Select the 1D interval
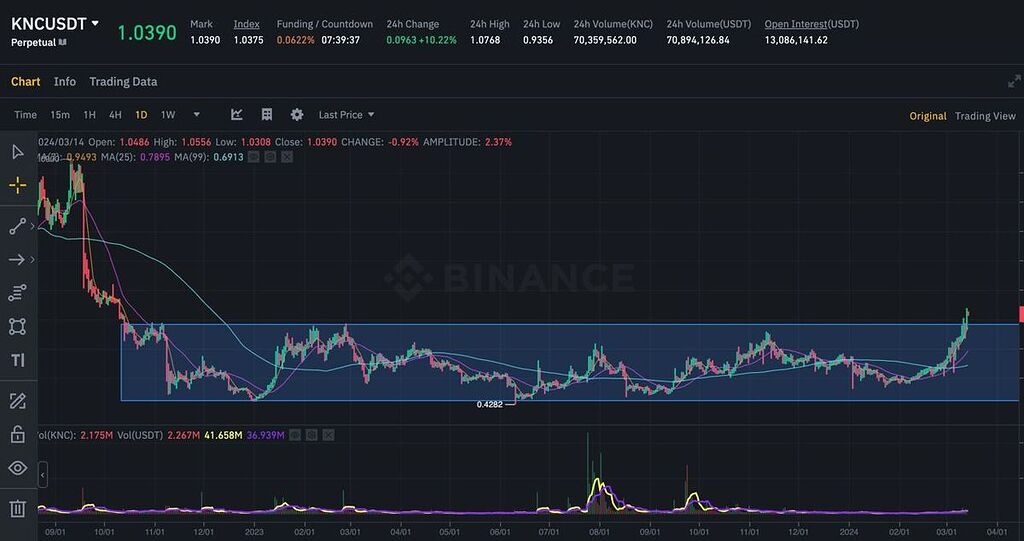The image size is (1024, 541). click(x=141, y=114)
